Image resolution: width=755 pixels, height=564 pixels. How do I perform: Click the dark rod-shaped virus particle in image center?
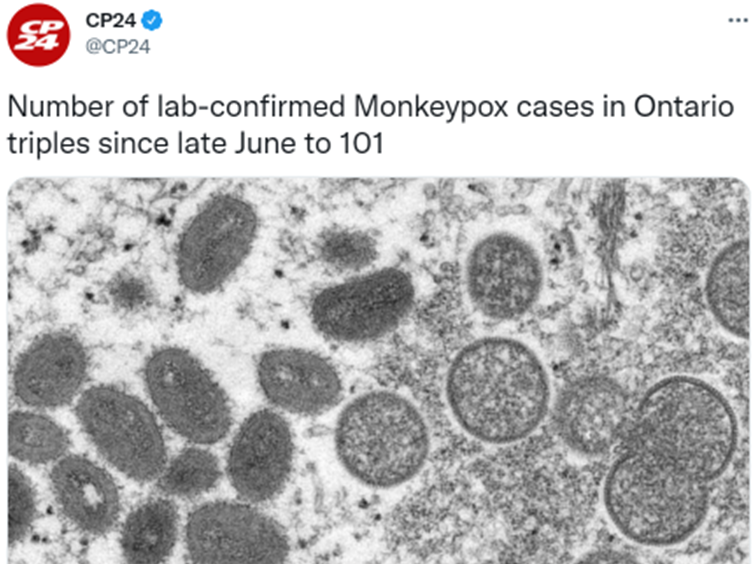click(x=363, y=303)
